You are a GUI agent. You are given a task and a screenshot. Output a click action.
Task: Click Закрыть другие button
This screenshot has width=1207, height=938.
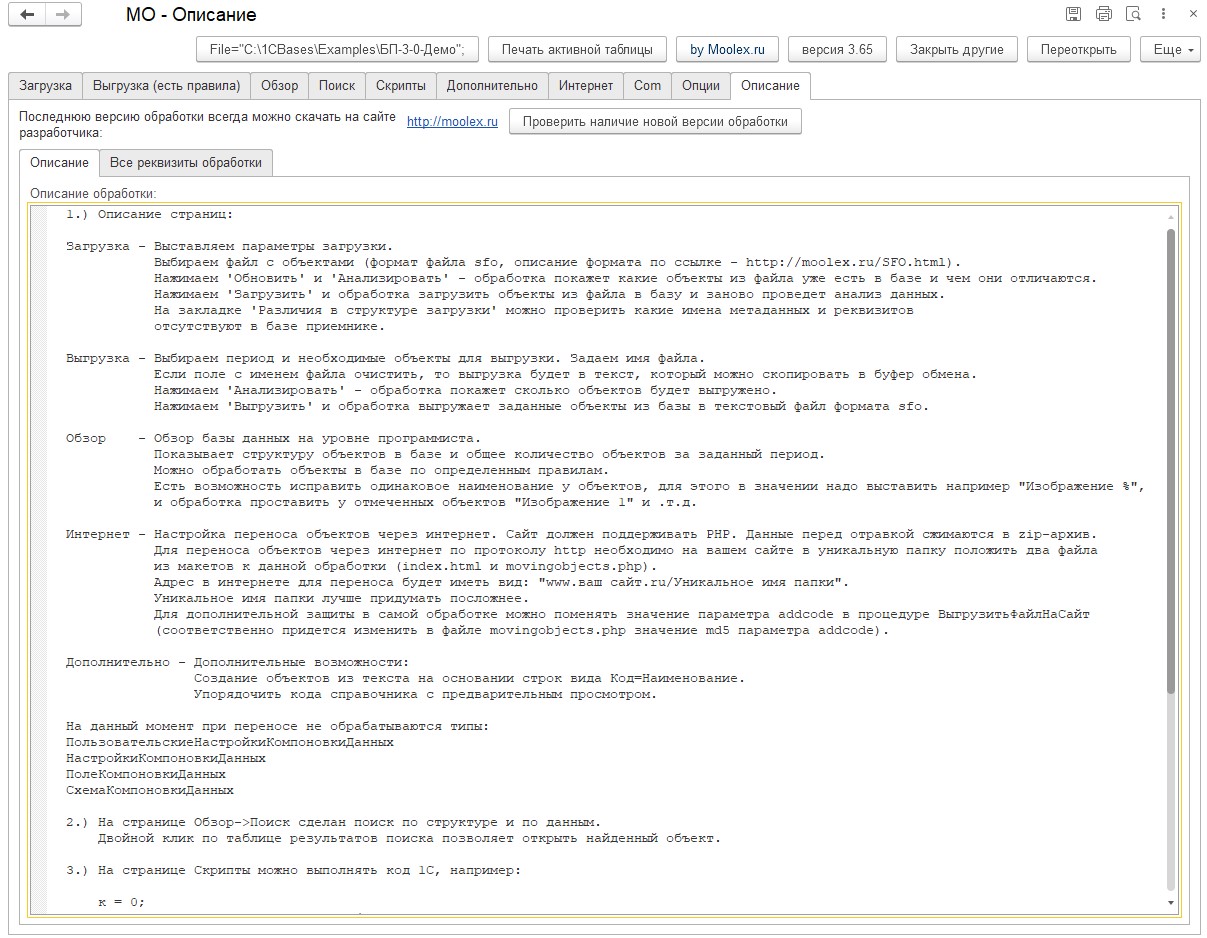(x=956, y=49)
